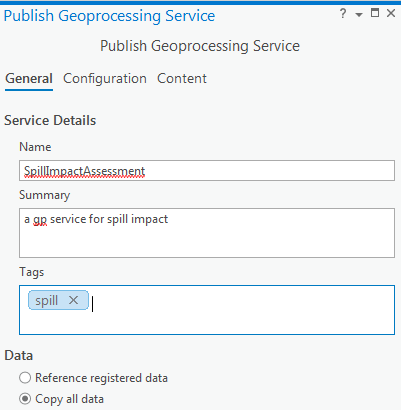The height and width of the screenshot is (410, 401).
Task: Click into the Summary text box
Action: click(x=207, y=233)
